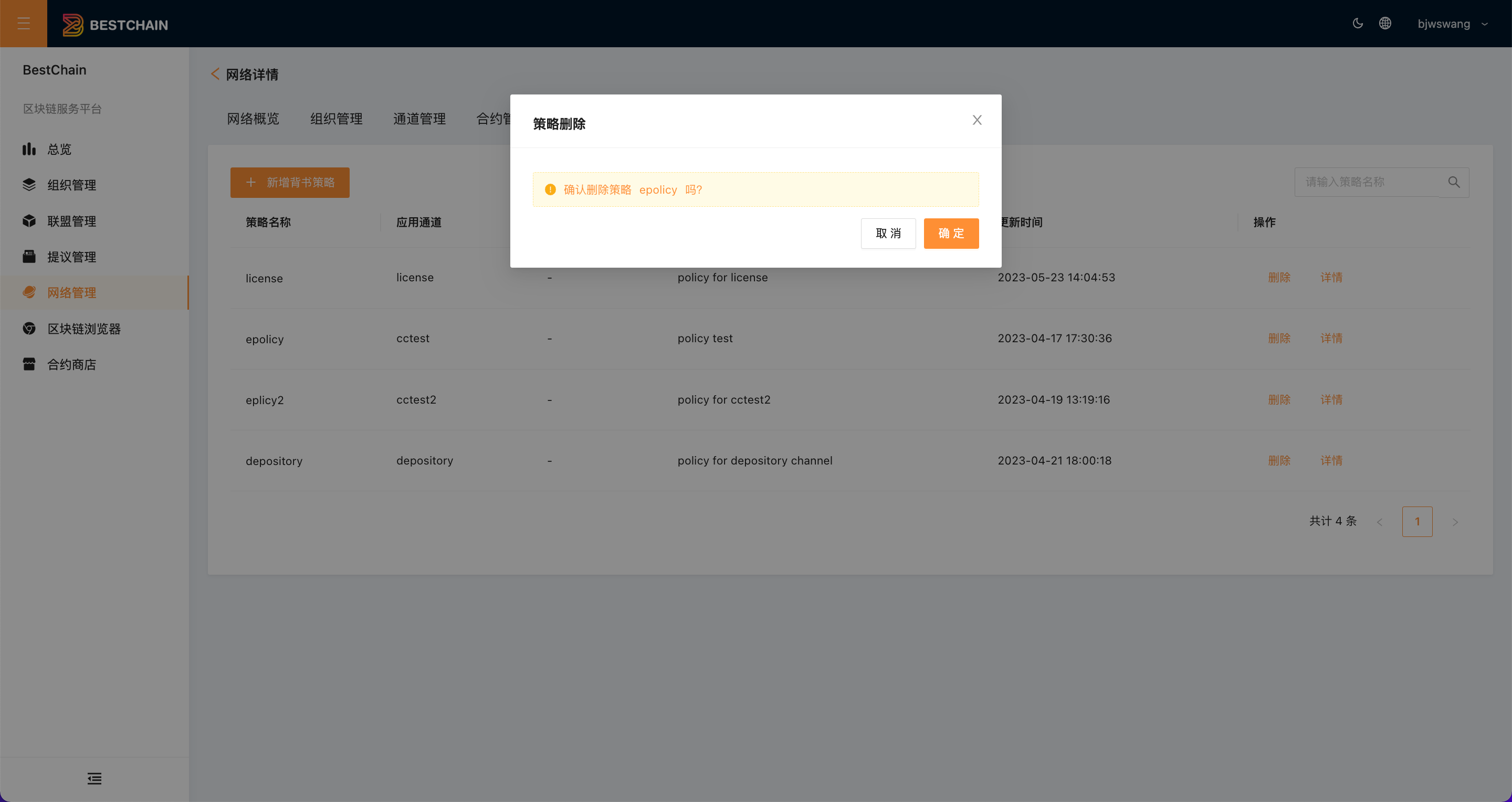Open 合约商店 in the sidebar
The height and width of the screenshot is (802, 1512).
(94, 364)
